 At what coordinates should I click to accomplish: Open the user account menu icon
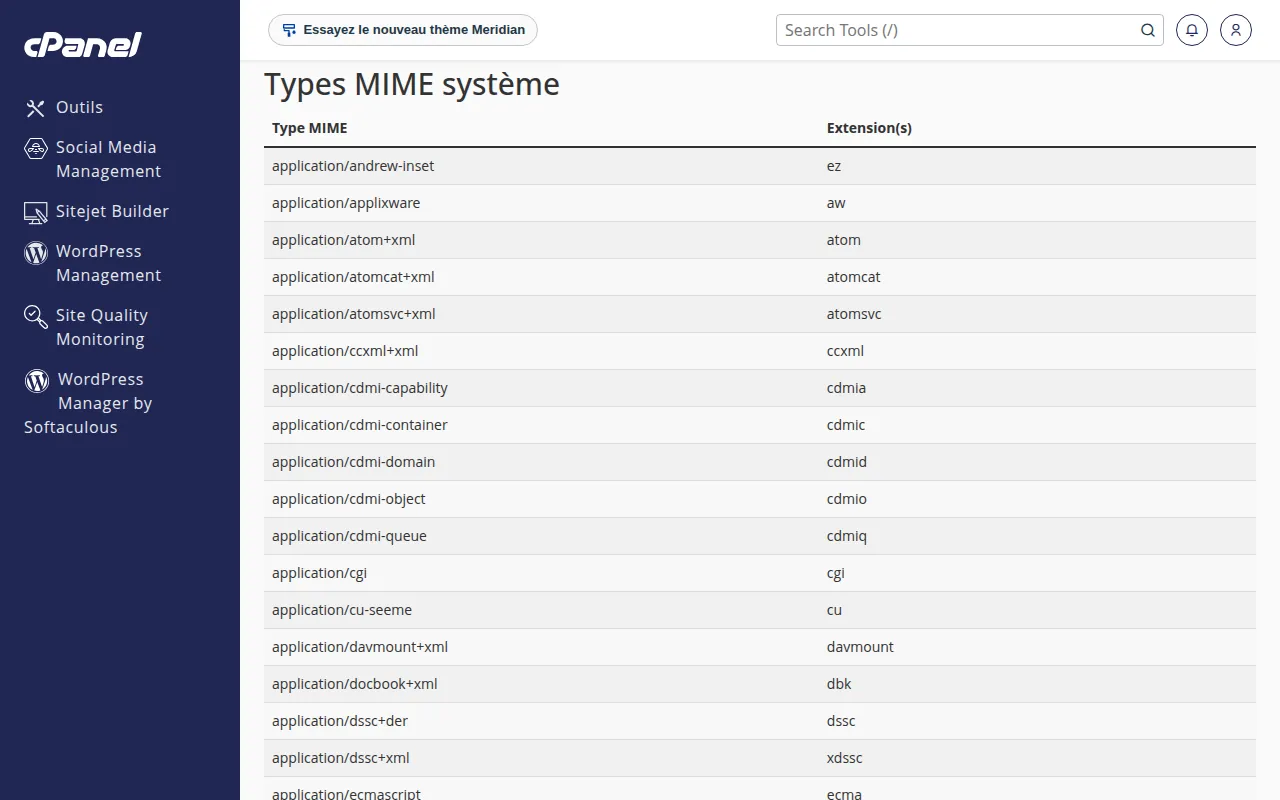pos(1236,30)
